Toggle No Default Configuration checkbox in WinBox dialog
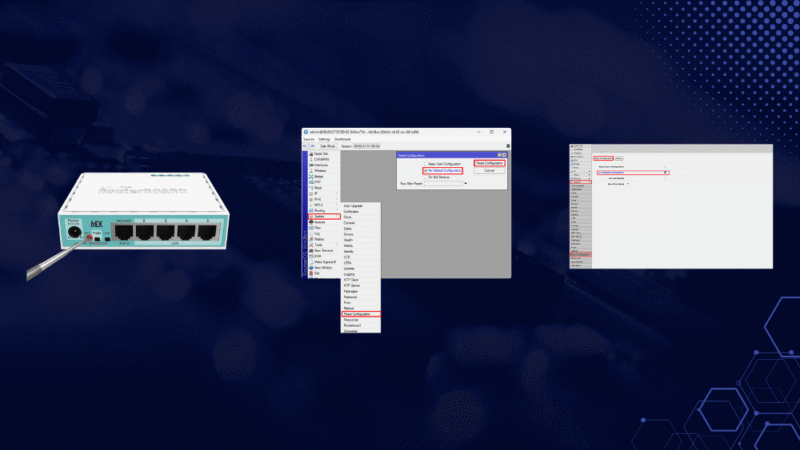 426,170
